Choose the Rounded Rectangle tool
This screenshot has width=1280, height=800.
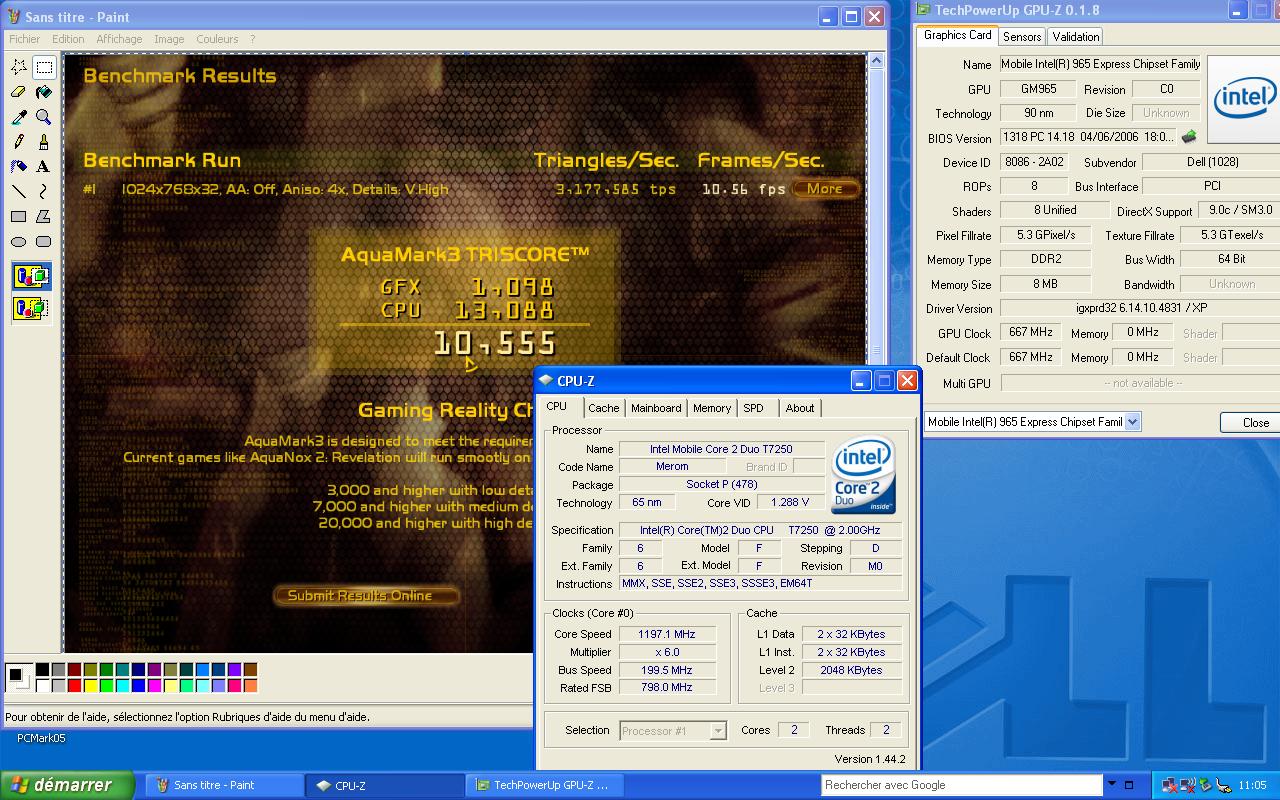tap(44, 242)
